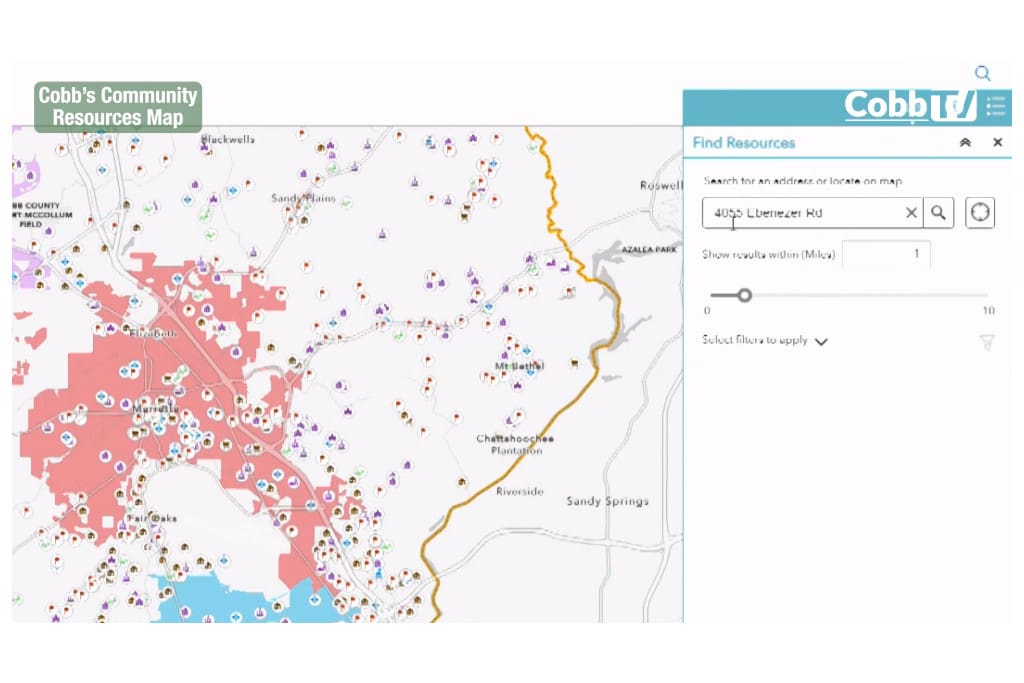Click the Cobb's Community Resources Map title
Viewport: 1024px width, 683px height.
tap(118, 106)
